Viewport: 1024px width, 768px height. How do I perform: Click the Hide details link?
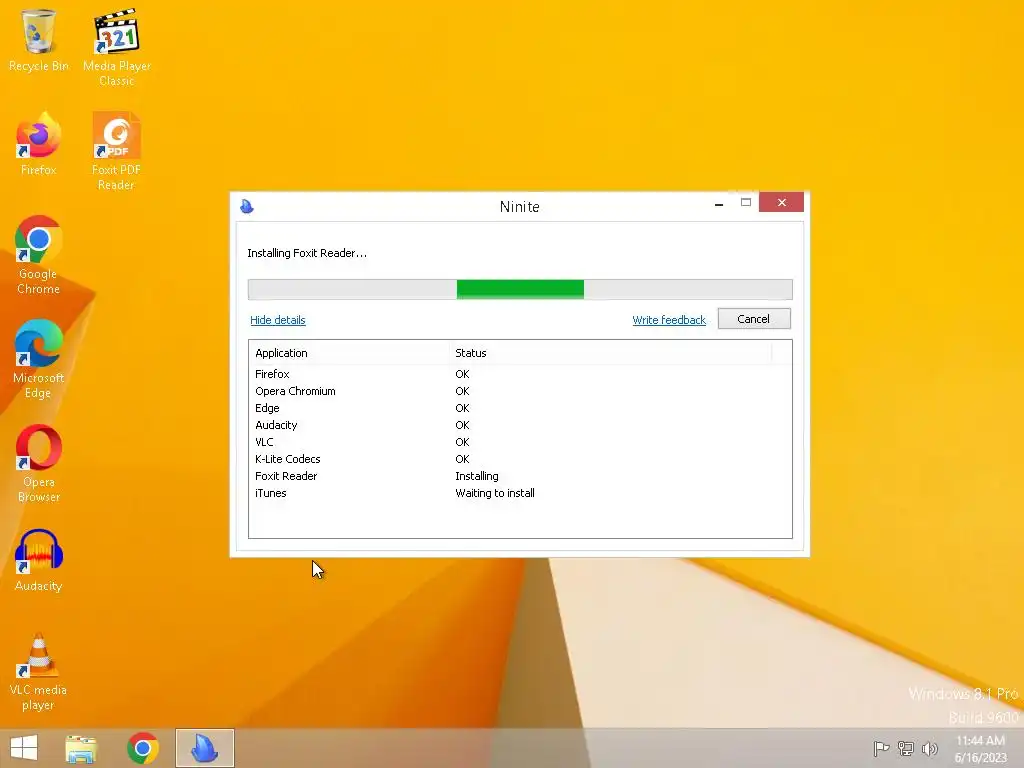coord(278,320)
